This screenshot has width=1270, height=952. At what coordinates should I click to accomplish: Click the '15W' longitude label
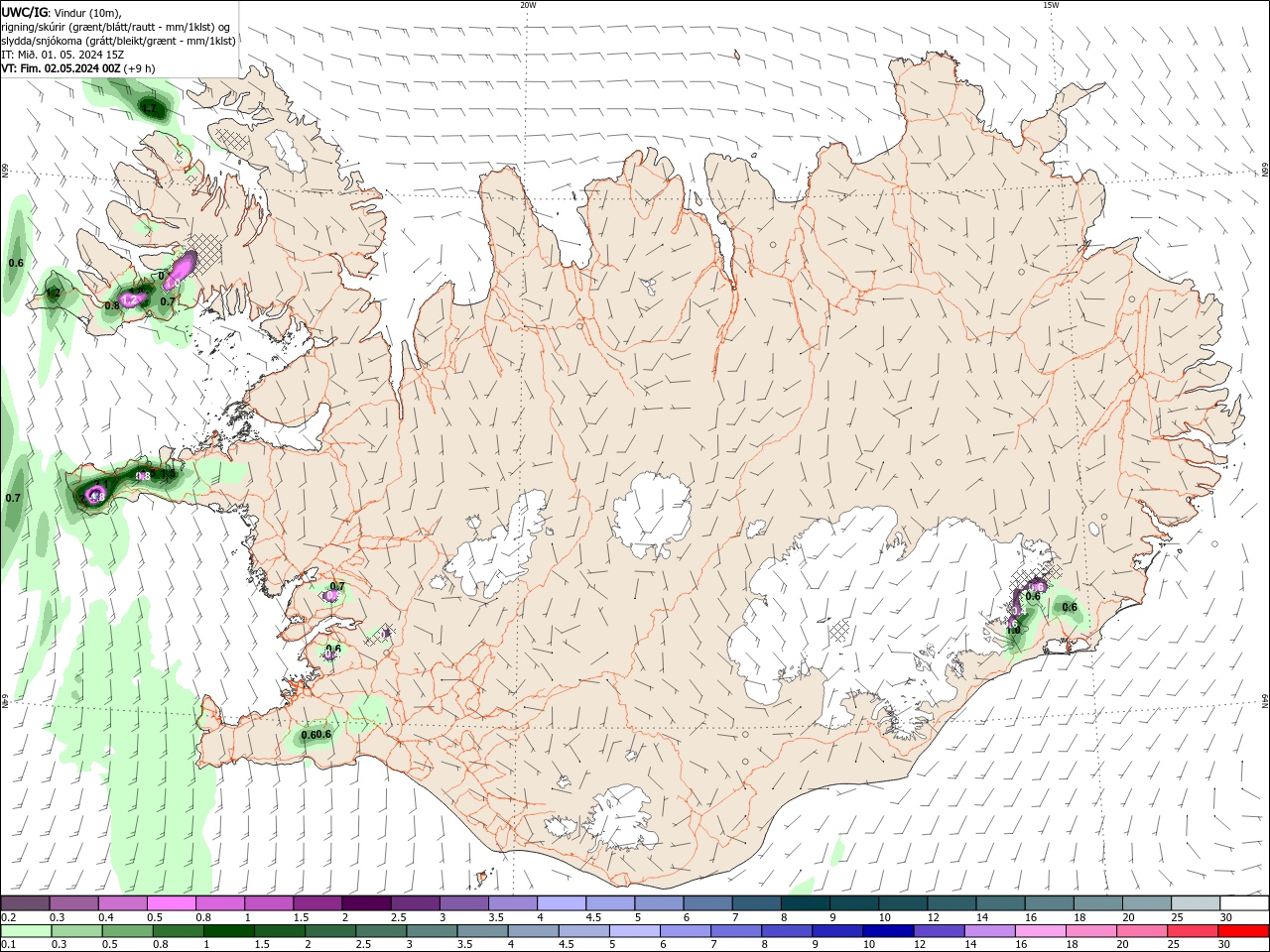coord(1051,5)
